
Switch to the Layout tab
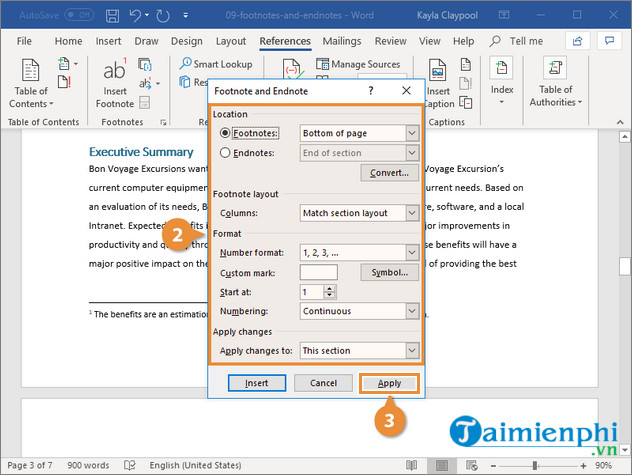point(231,41)
